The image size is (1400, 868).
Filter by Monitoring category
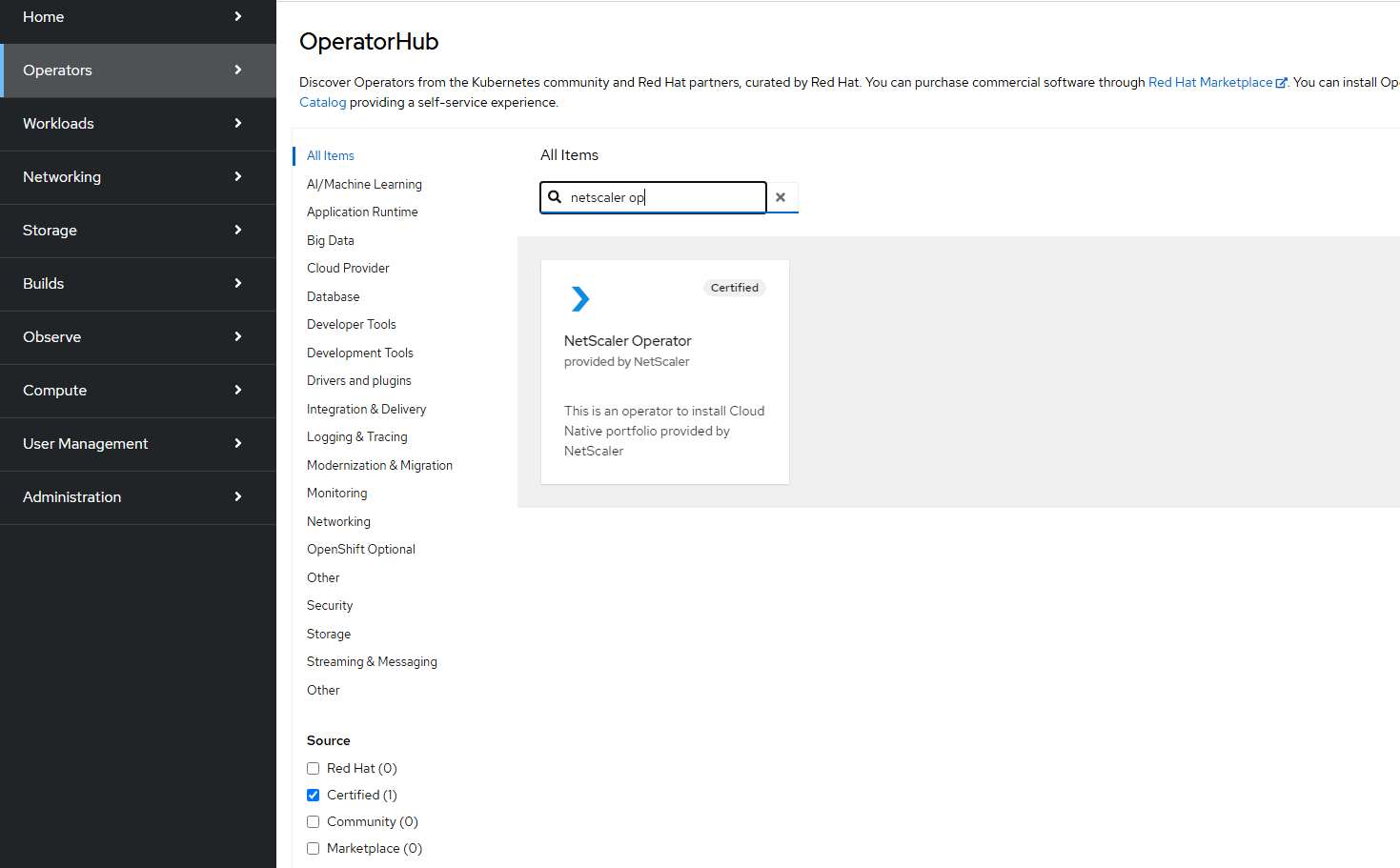(337, 493)
